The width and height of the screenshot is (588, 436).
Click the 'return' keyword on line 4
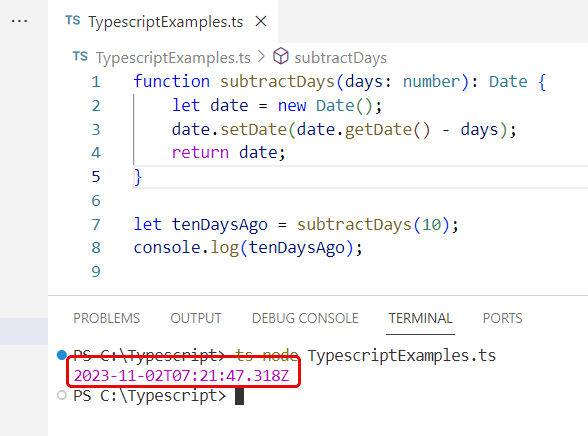(200, 153)
